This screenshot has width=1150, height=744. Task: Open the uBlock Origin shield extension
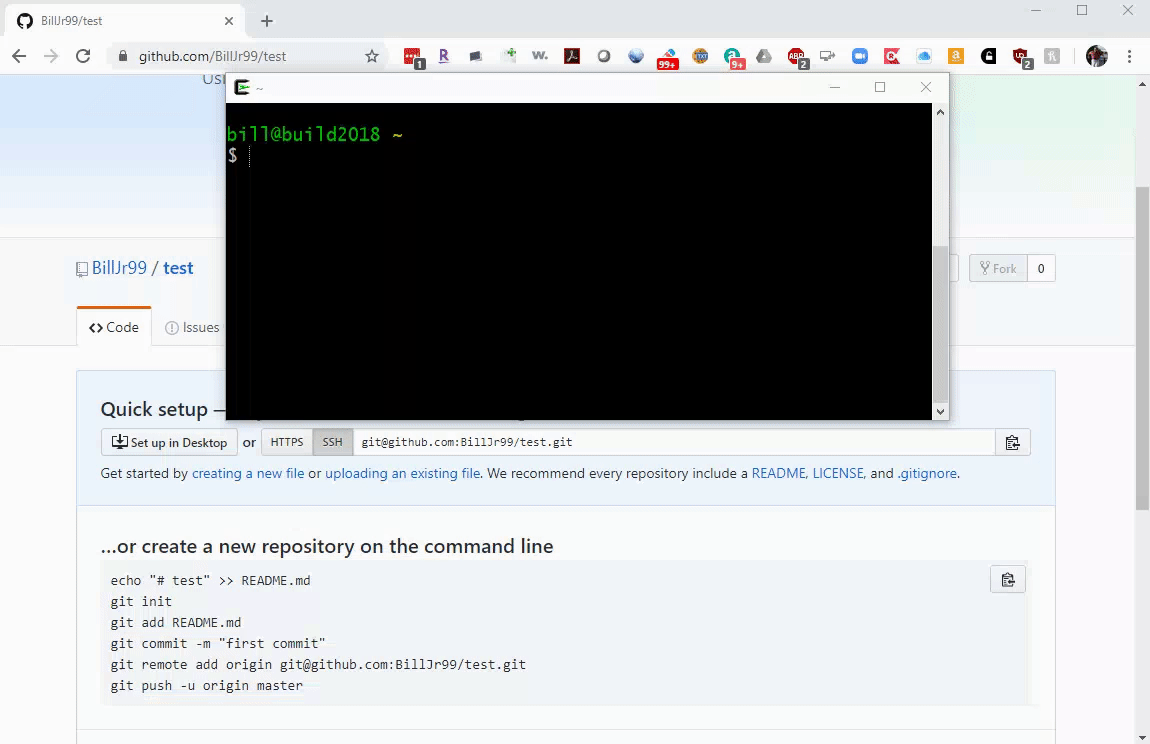[x=1022, y=56]
